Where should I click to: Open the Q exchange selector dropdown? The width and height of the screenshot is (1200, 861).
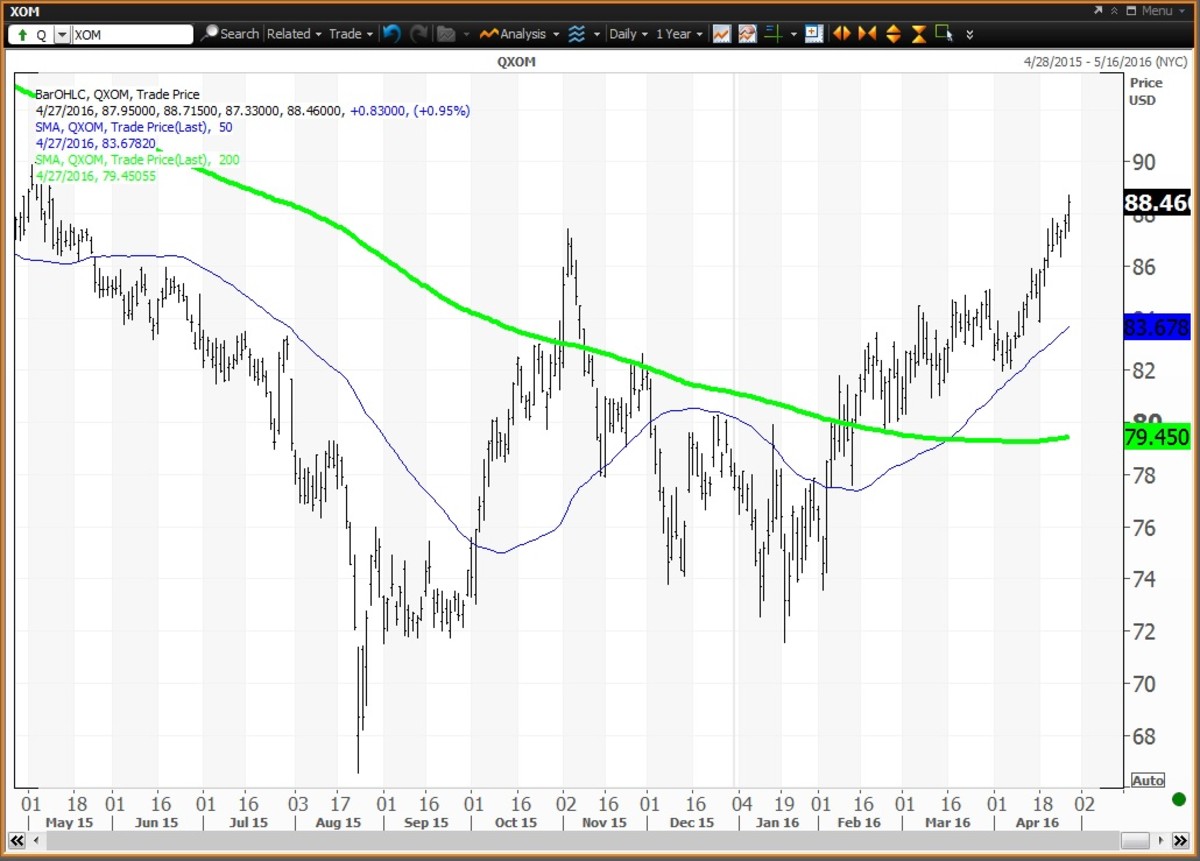tap(61, 34)
